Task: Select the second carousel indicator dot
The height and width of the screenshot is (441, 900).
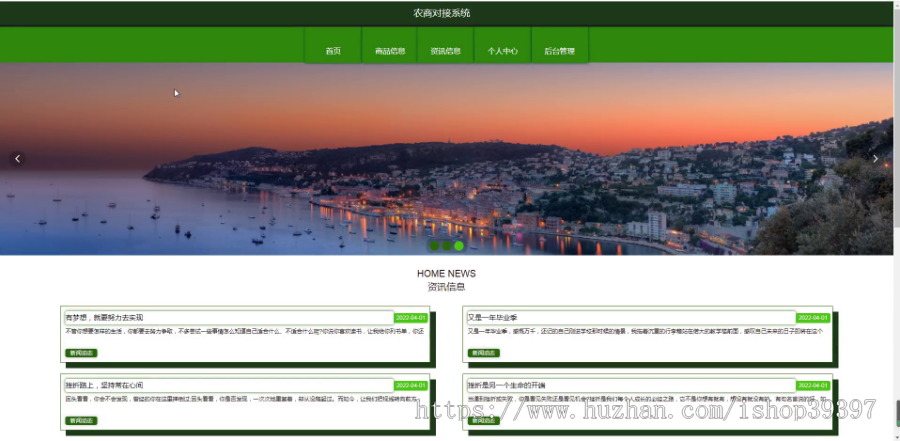Action: point(447,246)
